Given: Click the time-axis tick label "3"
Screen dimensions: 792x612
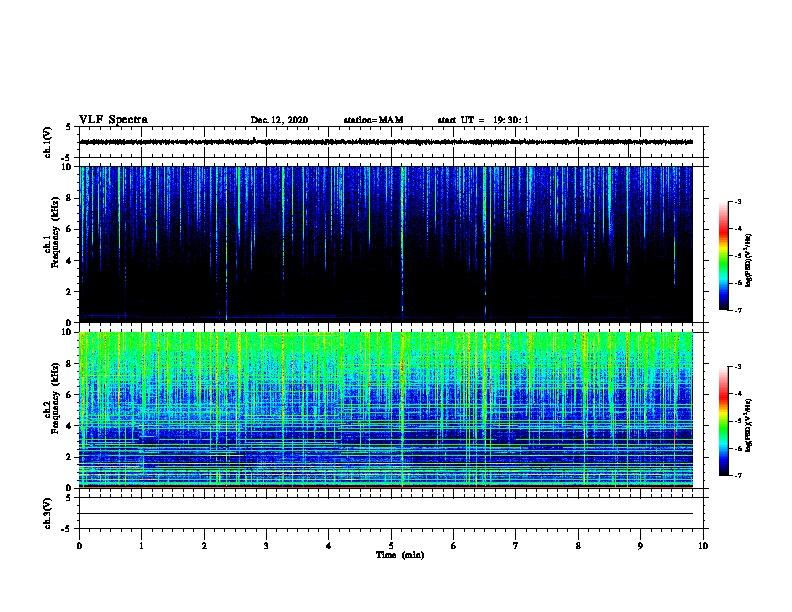Looking at the screenshot, I should pos(266,546).
